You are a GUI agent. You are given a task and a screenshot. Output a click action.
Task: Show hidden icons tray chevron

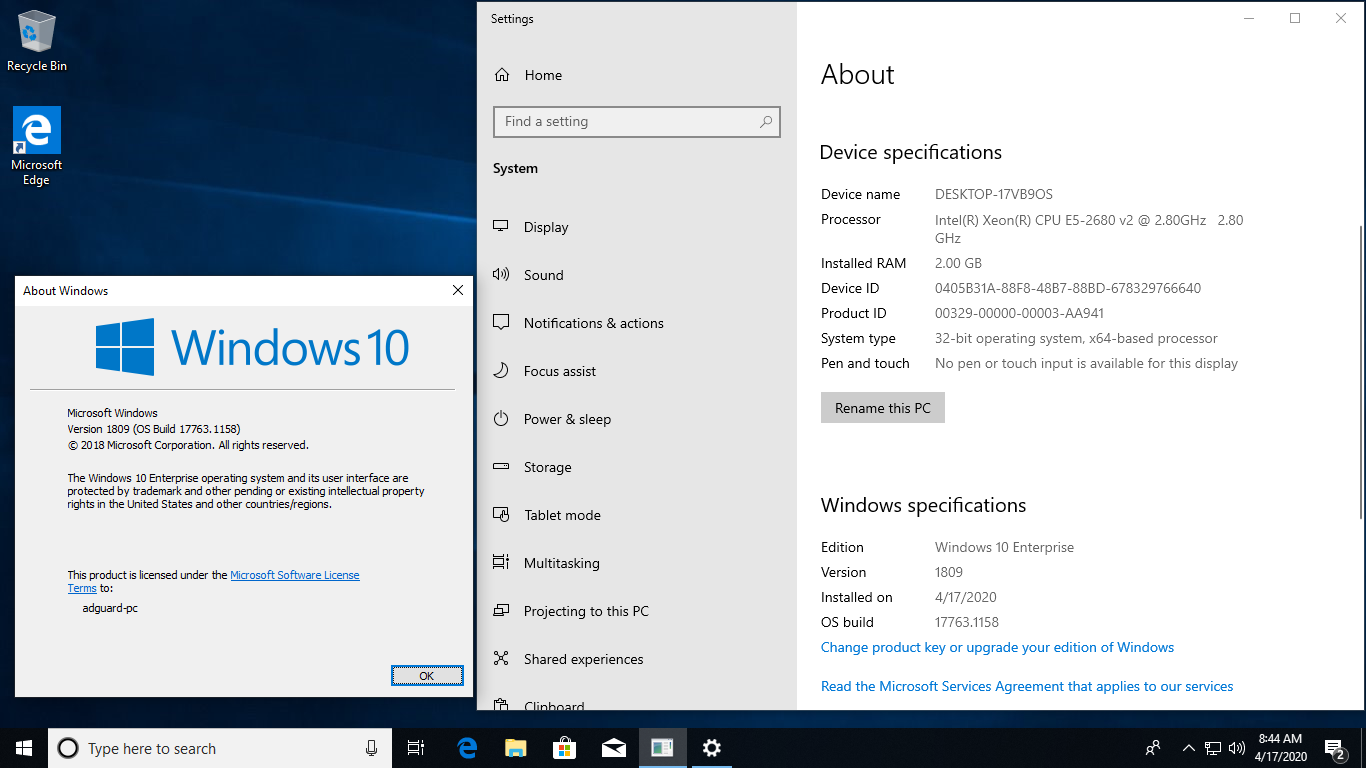point(1189,748)
